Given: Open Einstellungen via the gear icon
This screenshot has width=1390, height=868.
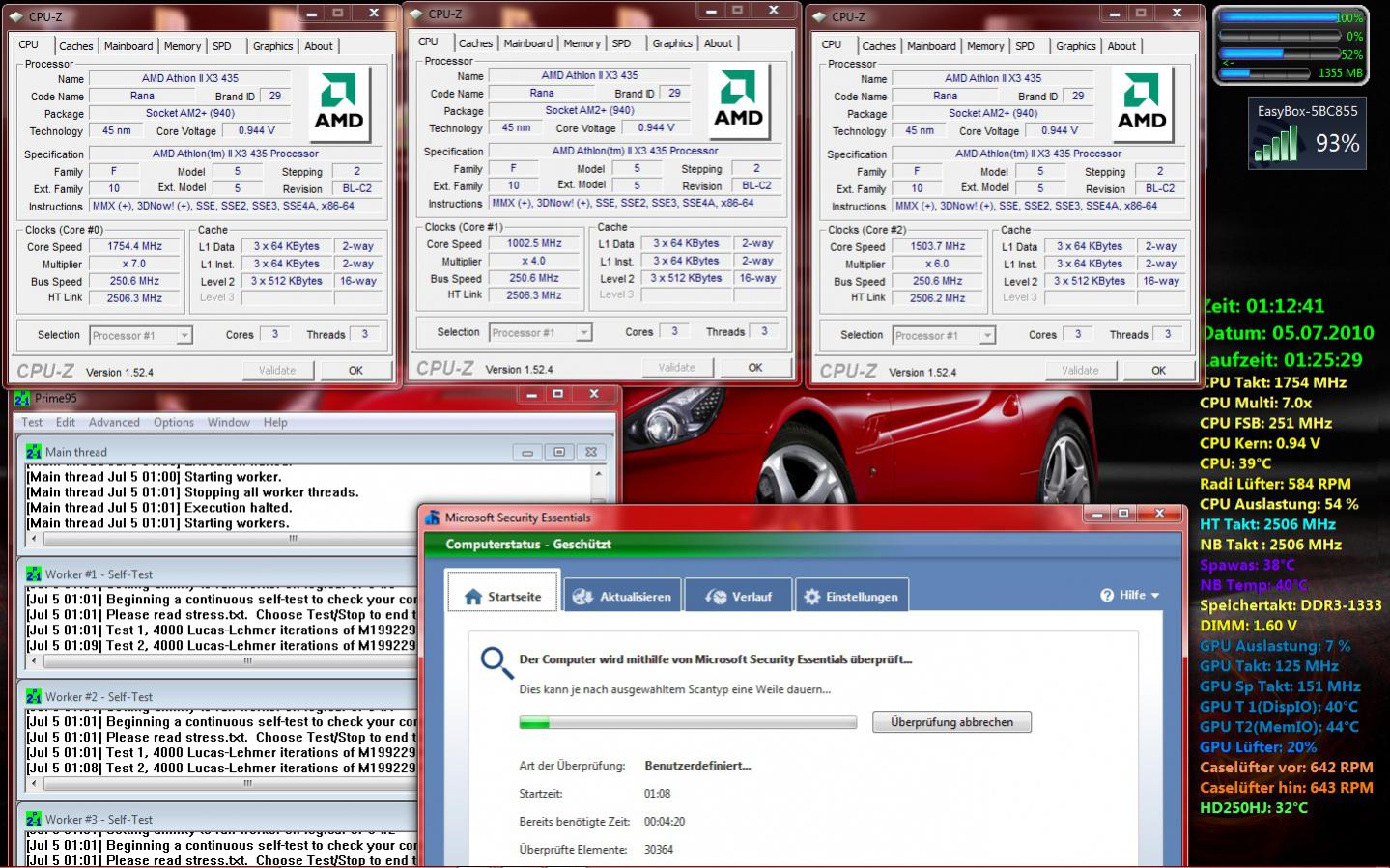Looking at the screenshot, I should click(x=811, y=597).
